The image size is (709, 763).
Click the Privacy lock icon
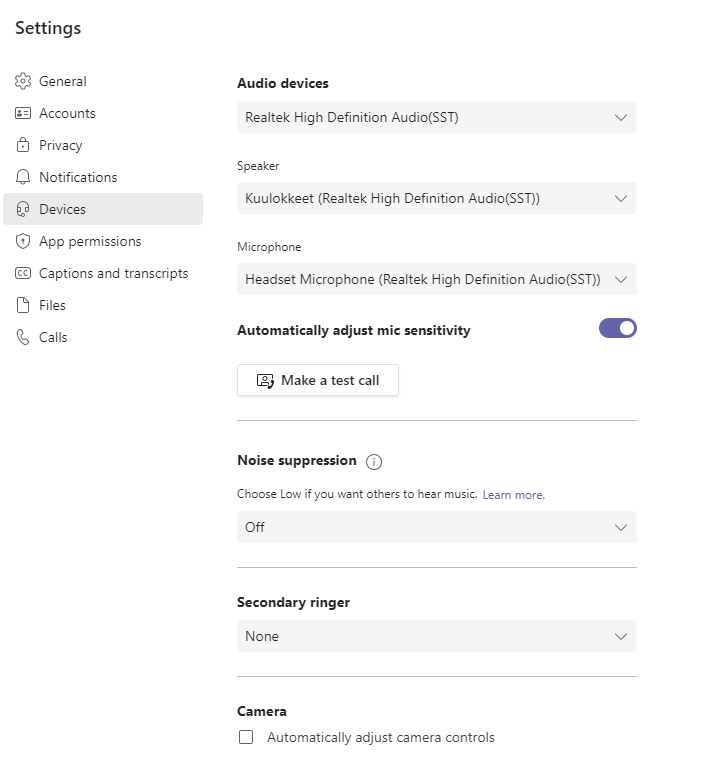tap(23, 145)
